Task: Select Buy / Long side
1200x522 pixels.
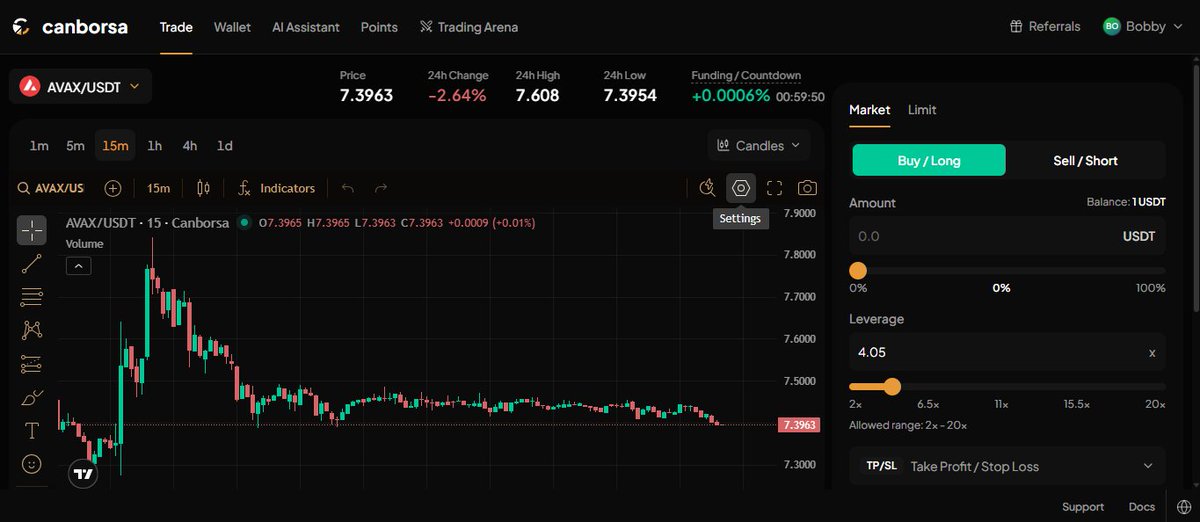Action: coord(928,160)
